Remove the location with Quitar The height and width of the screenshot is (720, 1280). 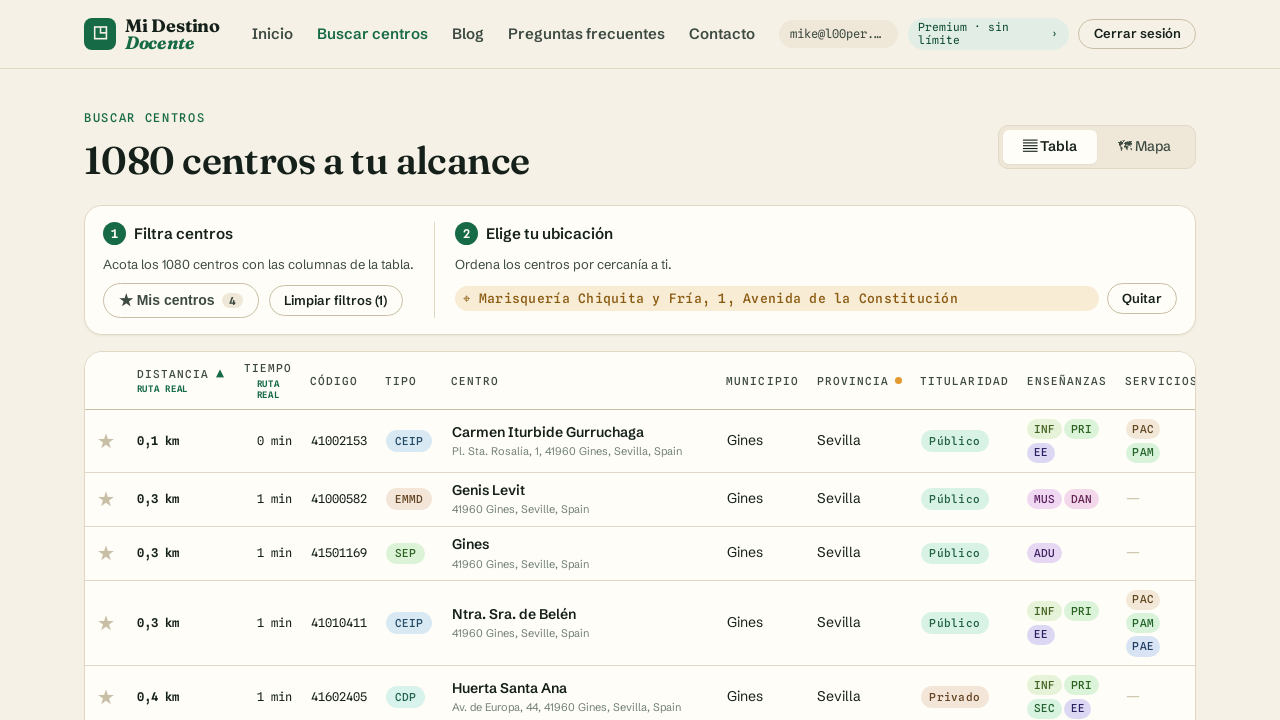coord(1142,298)
